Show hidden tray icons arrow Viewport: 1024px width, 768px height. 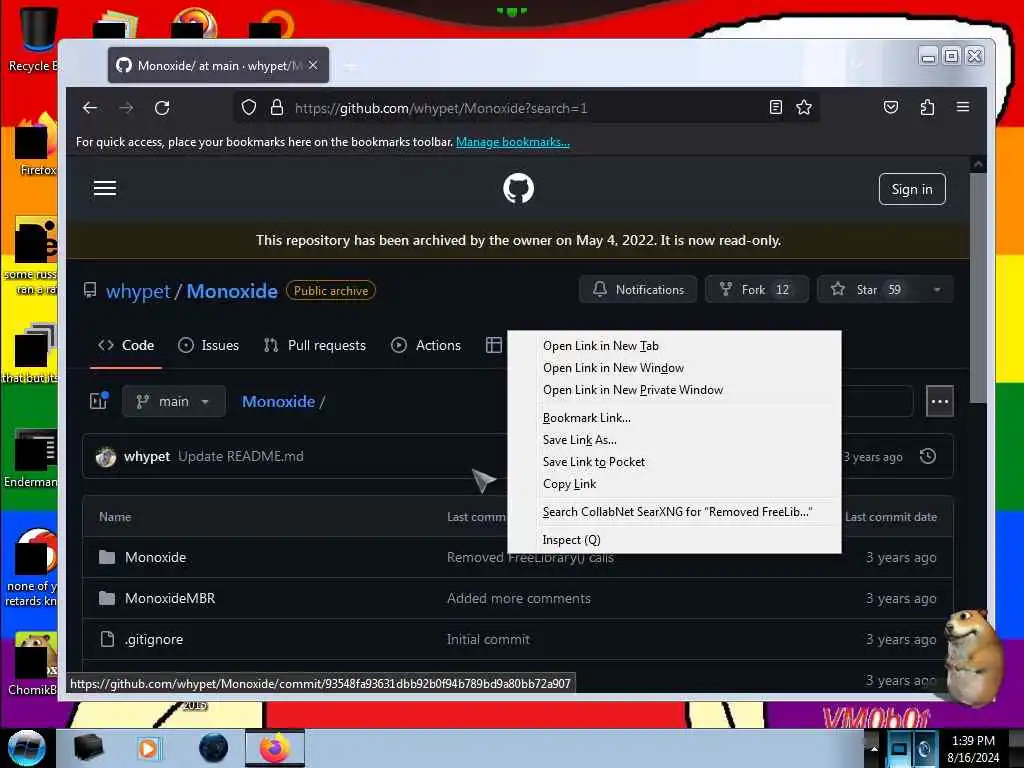click(874, 748)
